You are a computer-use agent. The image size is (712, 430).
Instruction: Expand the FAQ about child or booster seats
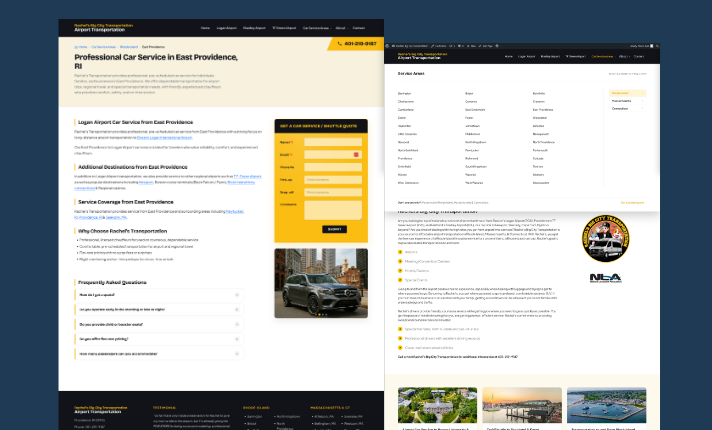pos(159,325)
